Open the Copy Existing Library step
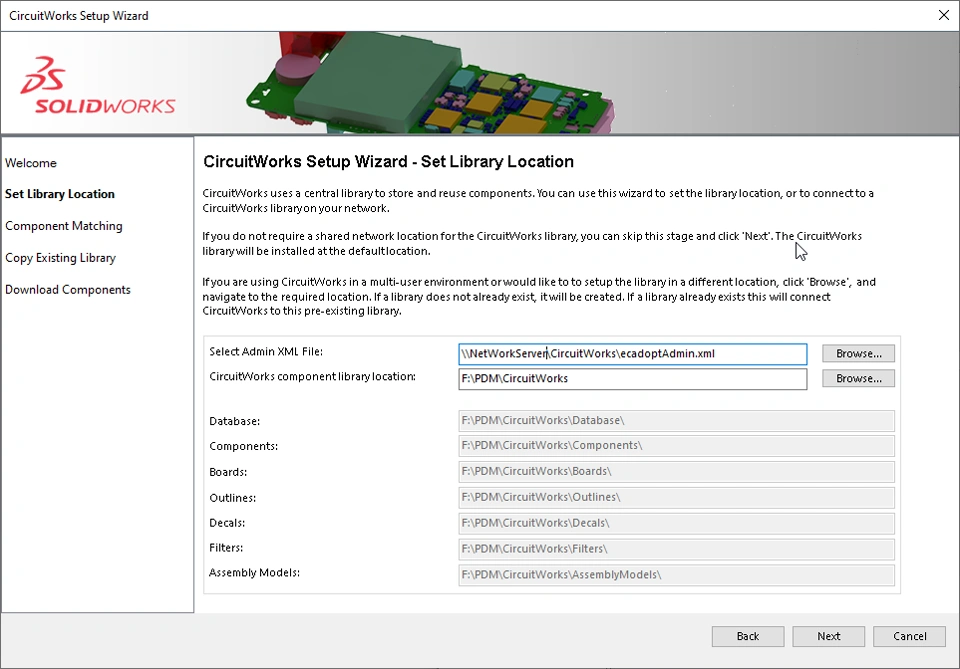This screenshot has height=669, width=960. pyautogui.click(x=60, y=258)
